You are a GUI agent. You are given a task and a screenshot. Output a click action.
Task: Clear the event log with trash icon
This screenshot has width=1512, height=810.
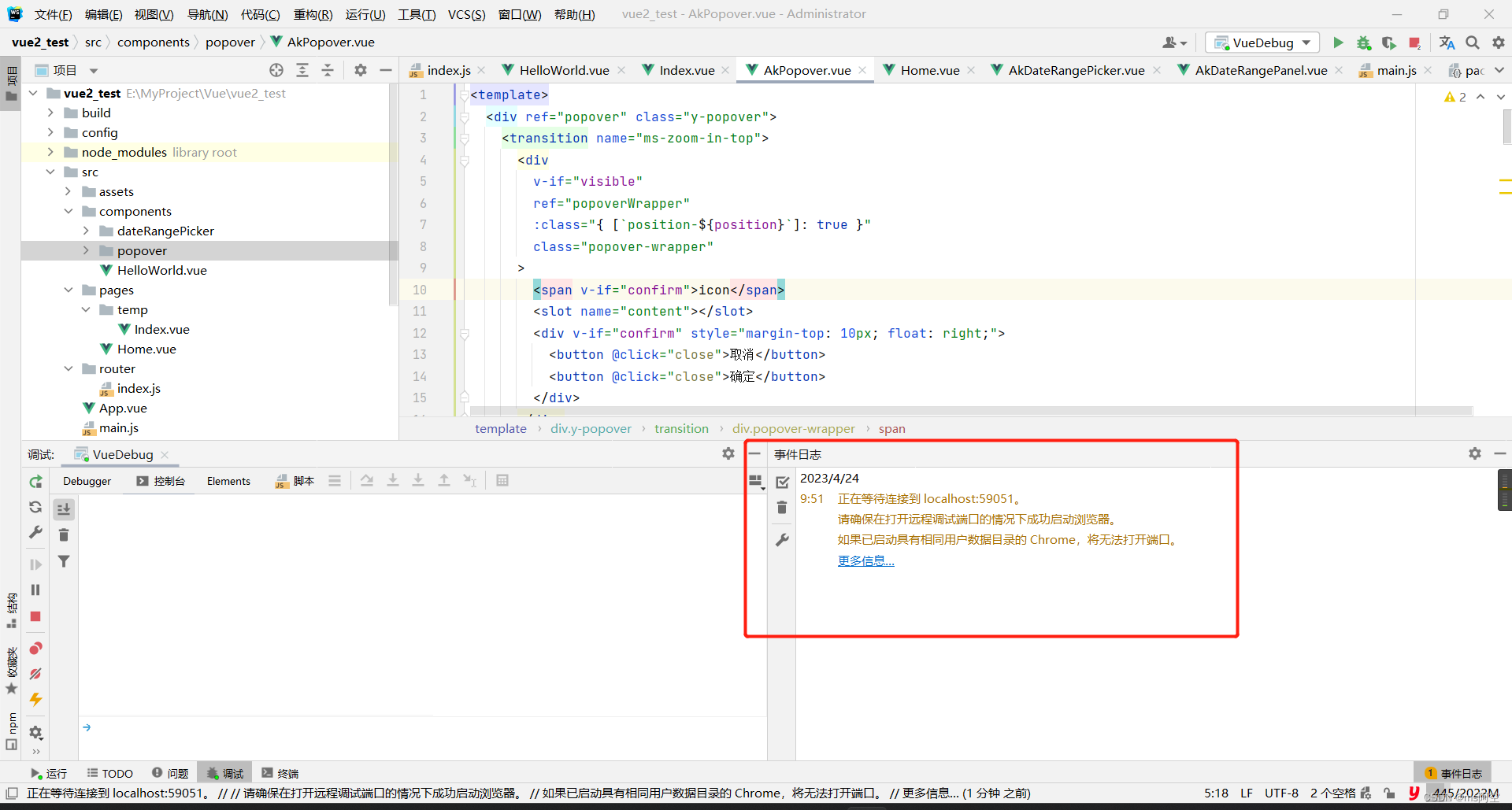point(782,508)
